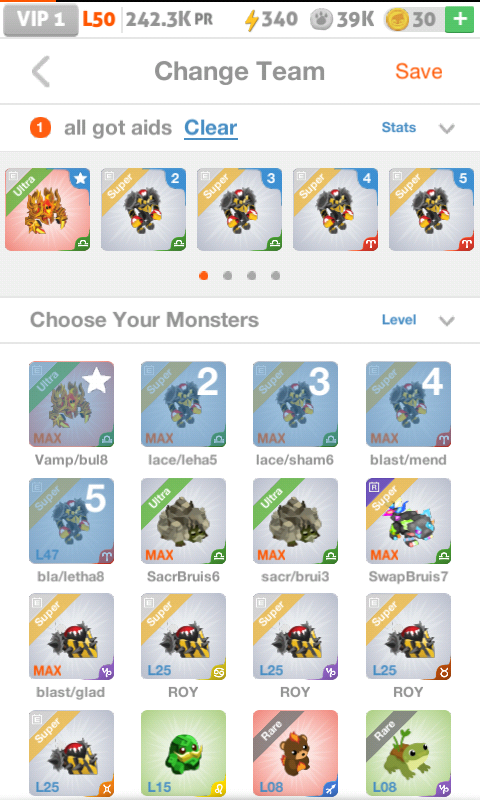Deselect bla/letha8 monster in slot 5
480x800 pixels.
(71, 520)
